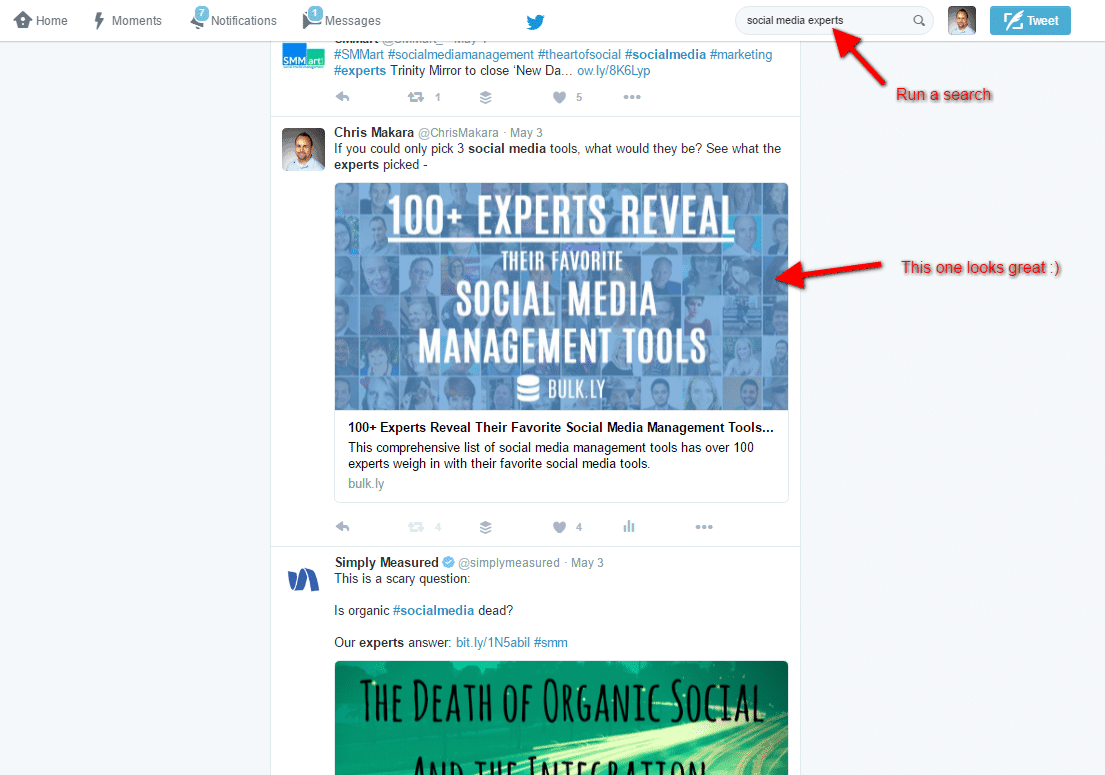Open the bit.ly/1N5abil link
The image size is (1105, 775).
click(493, 643)
